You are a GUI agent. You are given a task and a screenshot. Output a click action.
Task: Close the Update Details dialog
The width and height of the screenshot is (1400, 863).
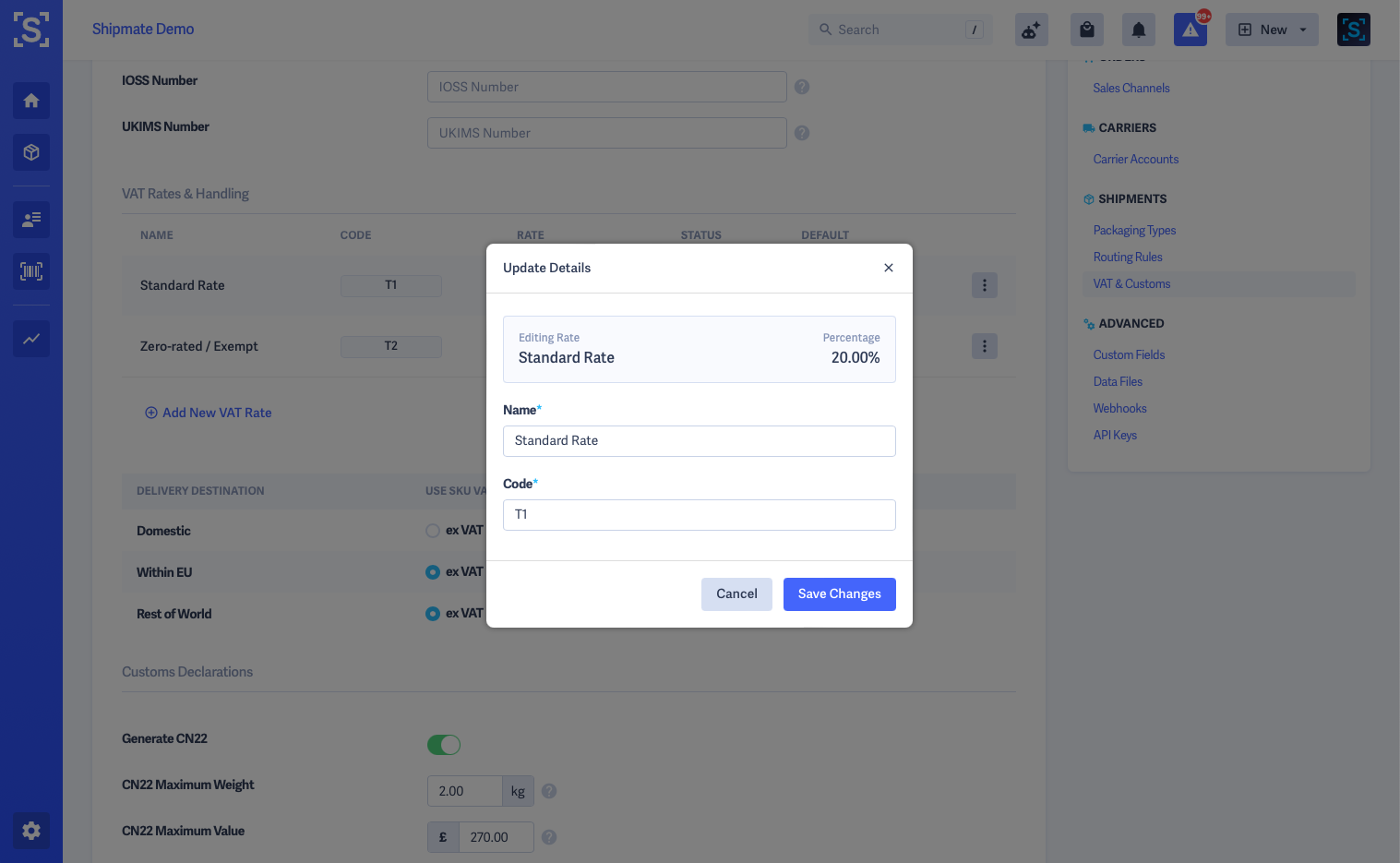point(889,268)
